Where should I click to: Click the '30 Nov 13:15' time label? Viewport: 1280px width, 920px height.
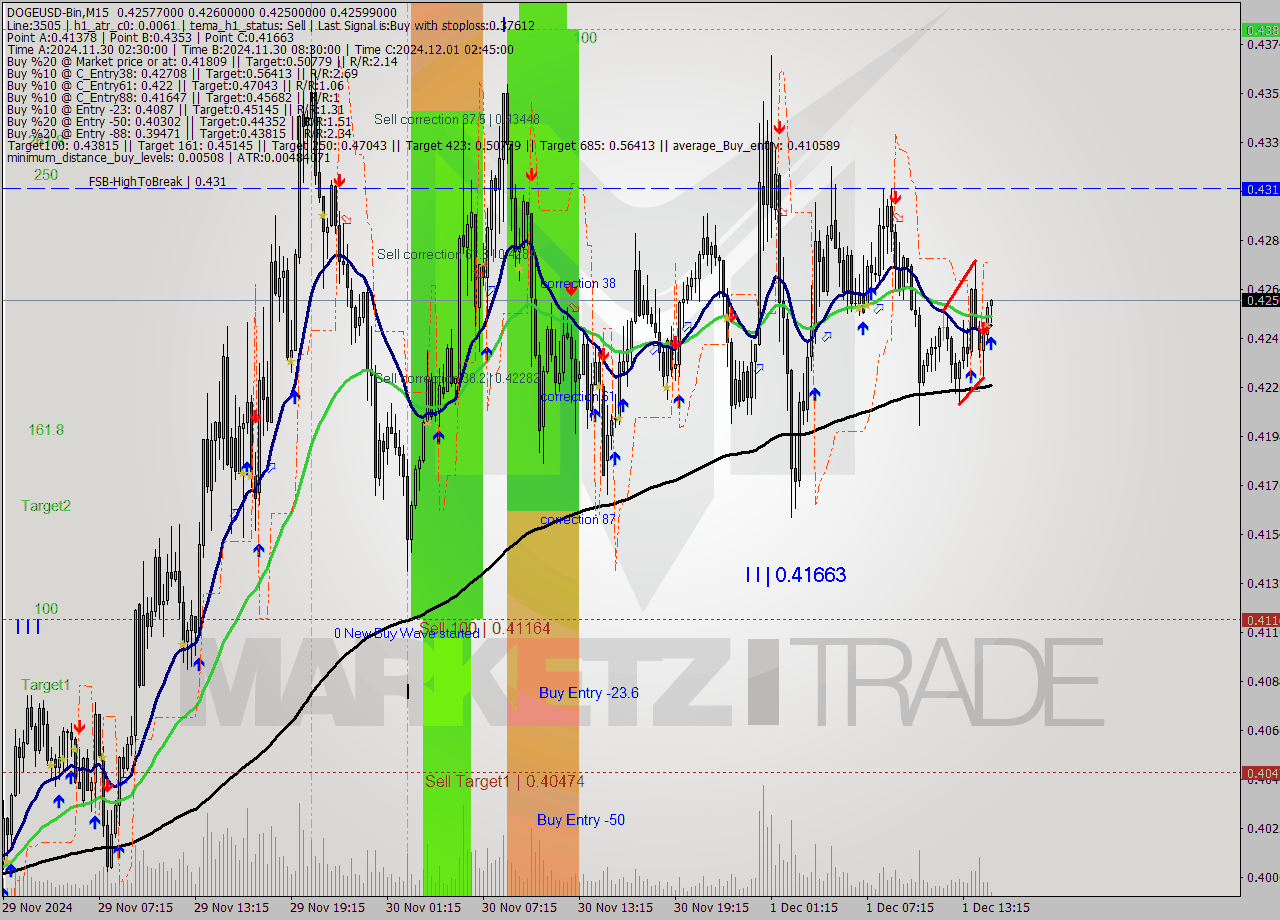(x=615, y=908)
